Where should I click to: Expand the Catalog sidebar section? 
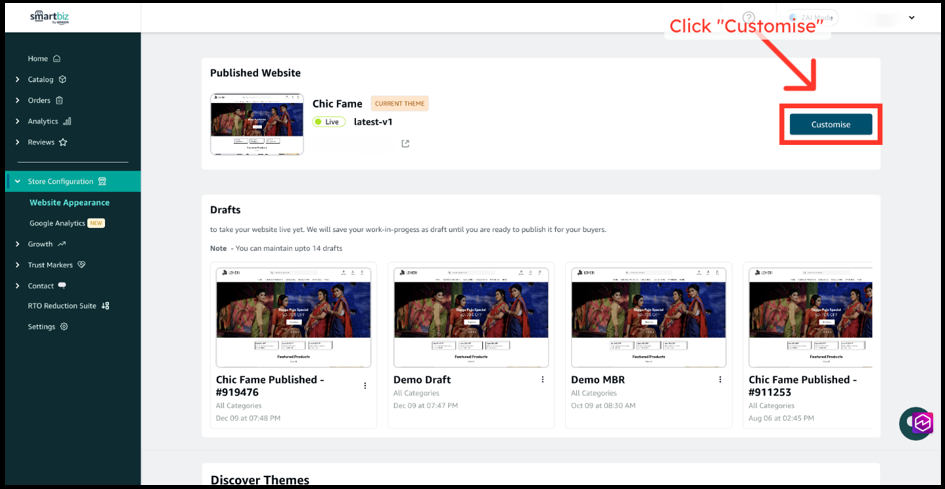[x=40, y=79]
